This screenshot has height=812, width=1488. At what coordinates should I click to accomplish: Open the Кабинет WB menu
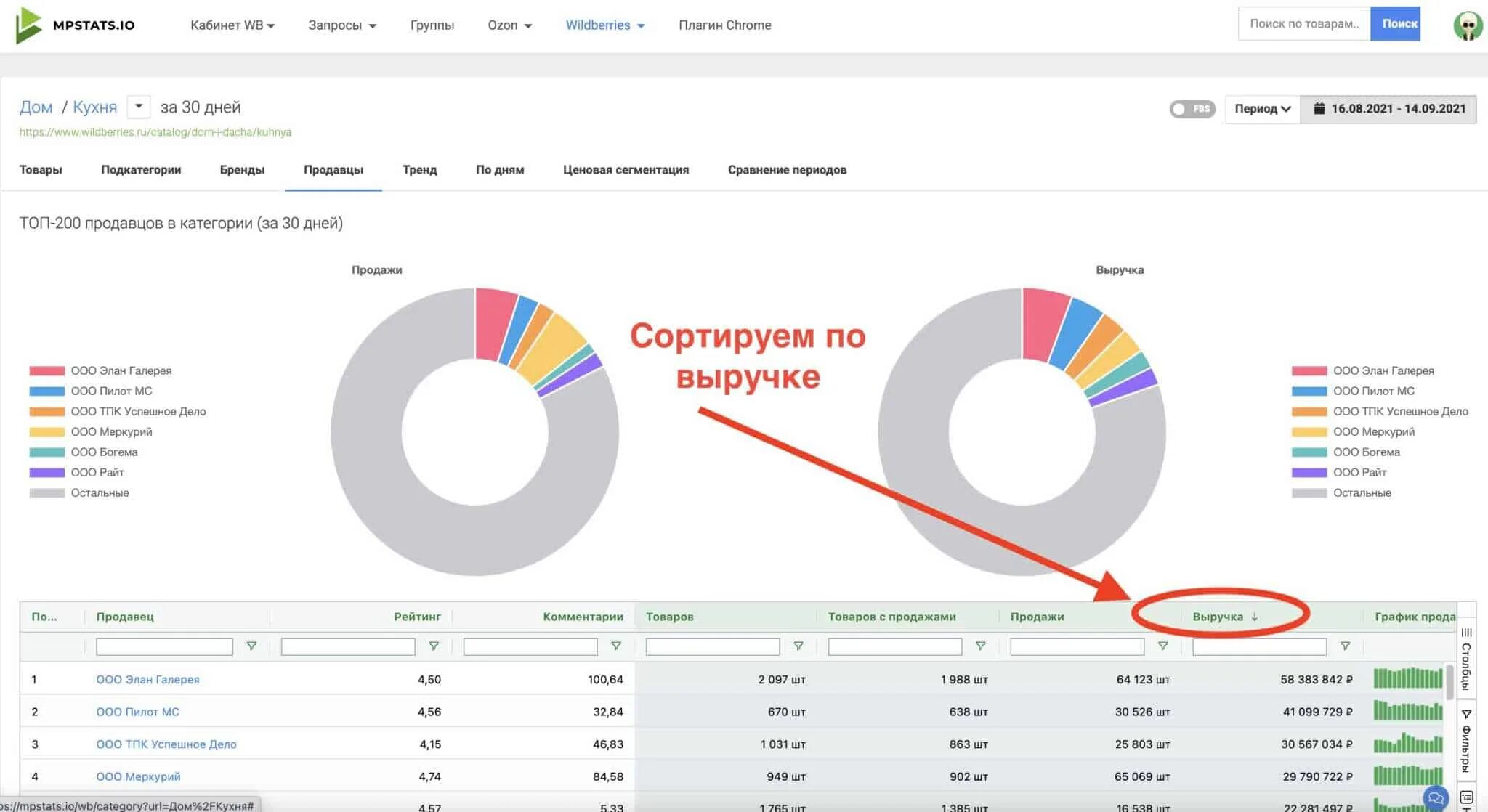pos(232,25)
